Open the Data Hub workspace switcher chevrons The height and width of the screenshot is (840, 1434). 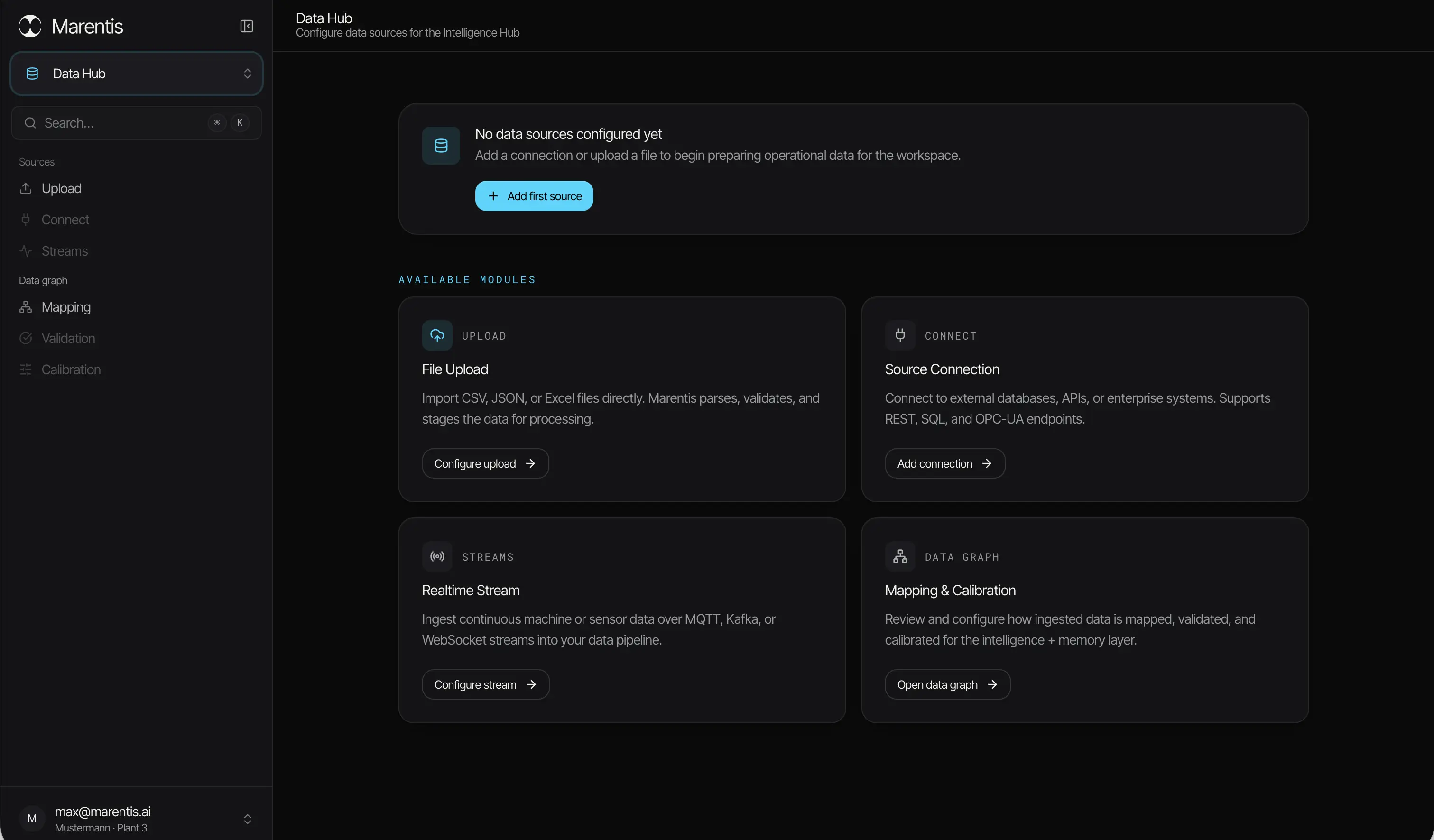(x=248, y=74)
